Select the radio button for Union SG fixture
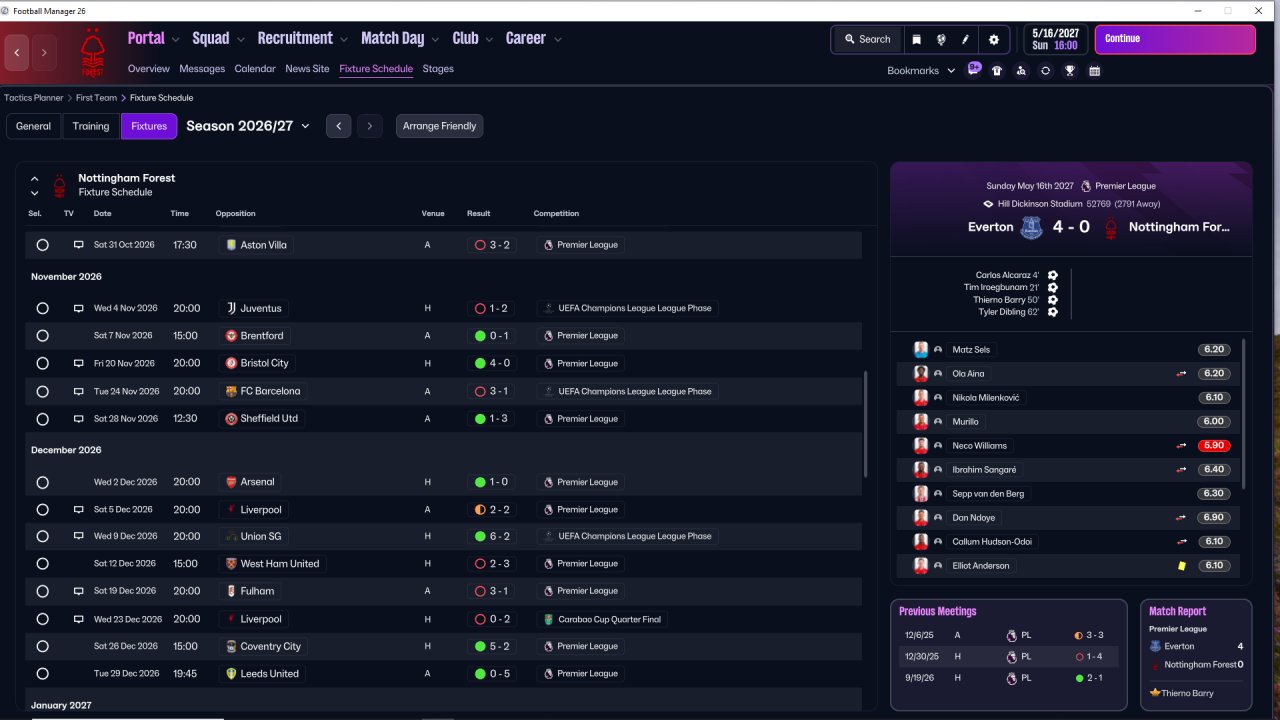This screenshot has height=720, width=1280. [42, 537]
